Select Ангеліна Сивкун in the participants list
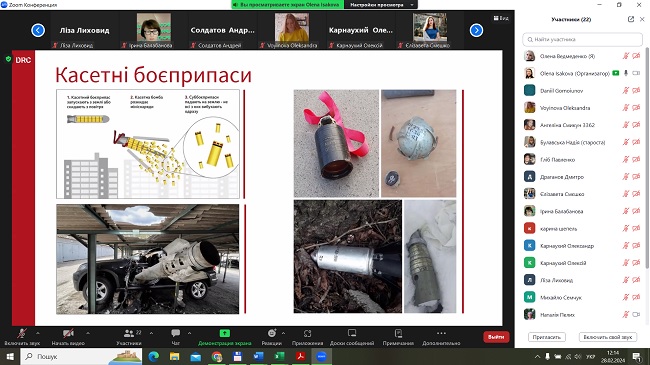Image resolution: width=650 pixels, height=365 pixels. (x=582, y=125)
